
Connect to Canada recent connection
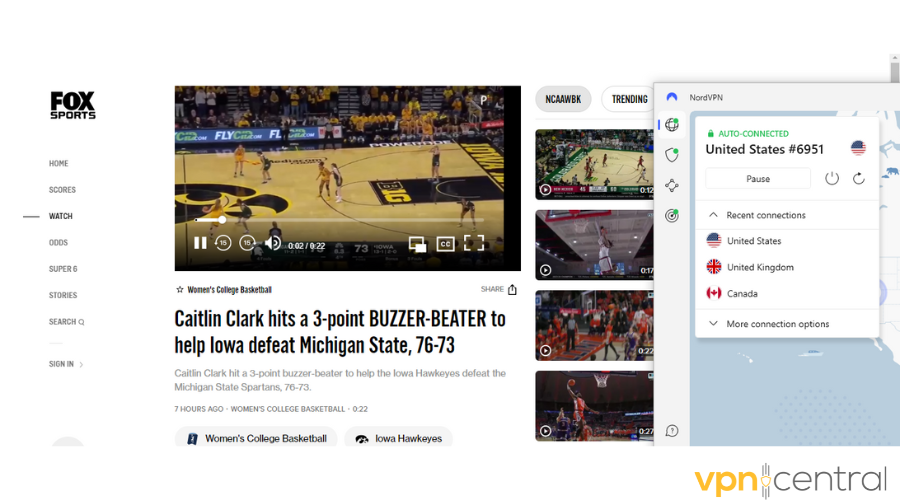coord(787,294)
